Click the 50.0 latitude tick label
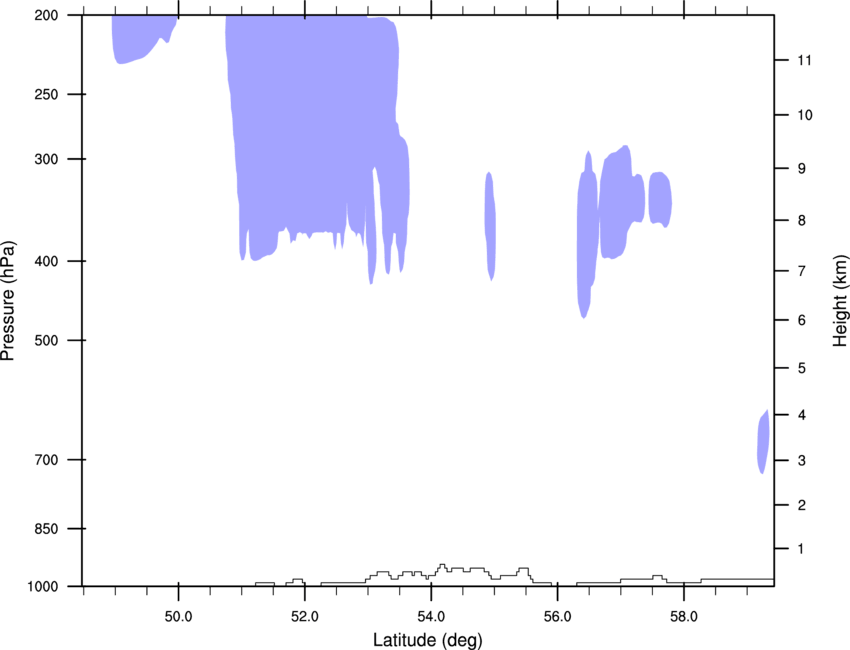Screen dimensions: 850x650 coord(178,617)
